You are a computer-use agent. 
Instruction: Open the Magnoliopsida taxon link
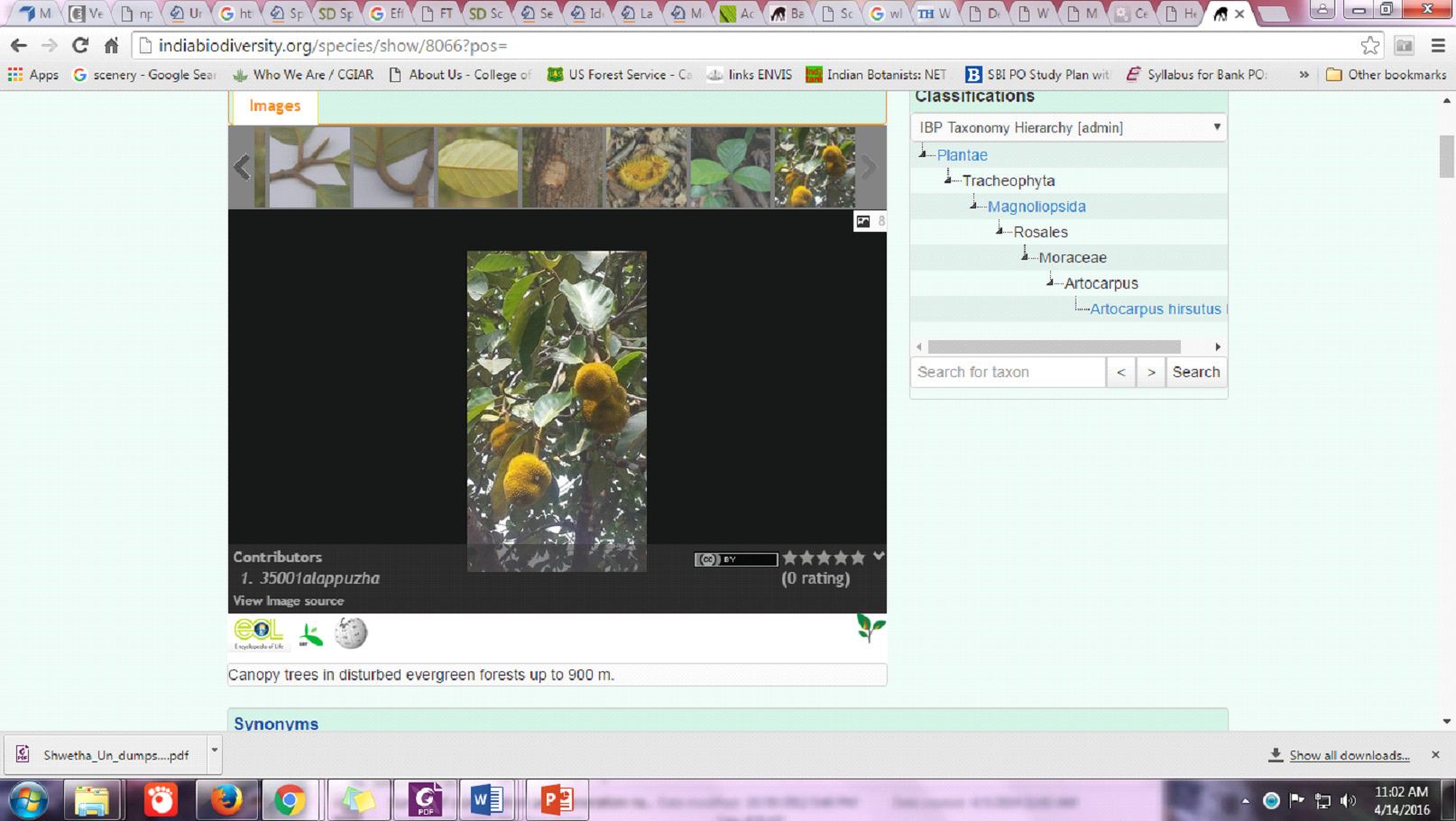pyautogui.click(x=1037, y=207)
